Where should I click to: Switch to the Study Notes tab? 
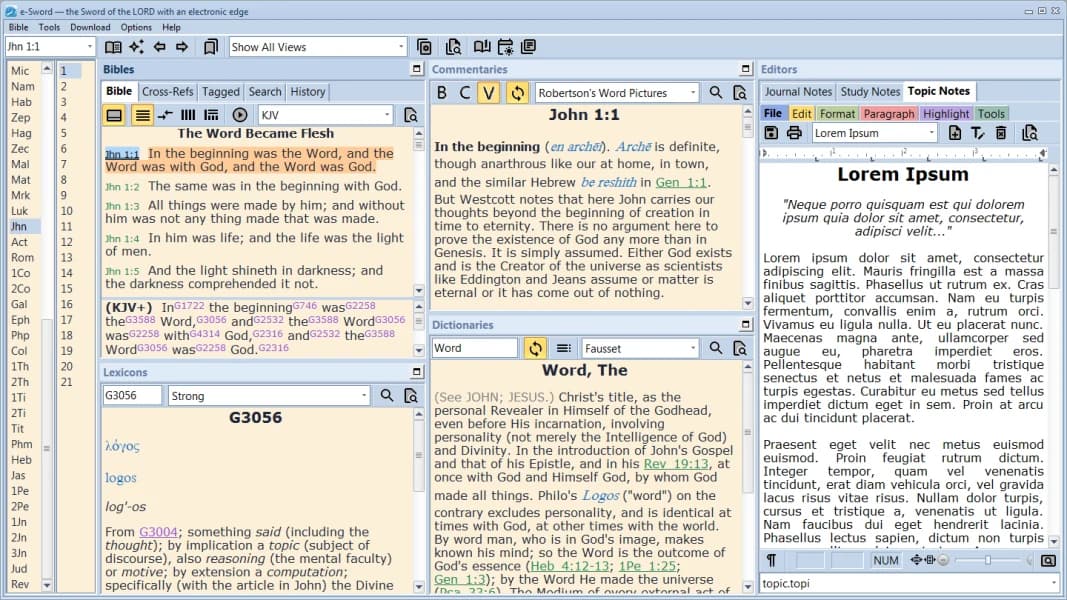point(870,91)
